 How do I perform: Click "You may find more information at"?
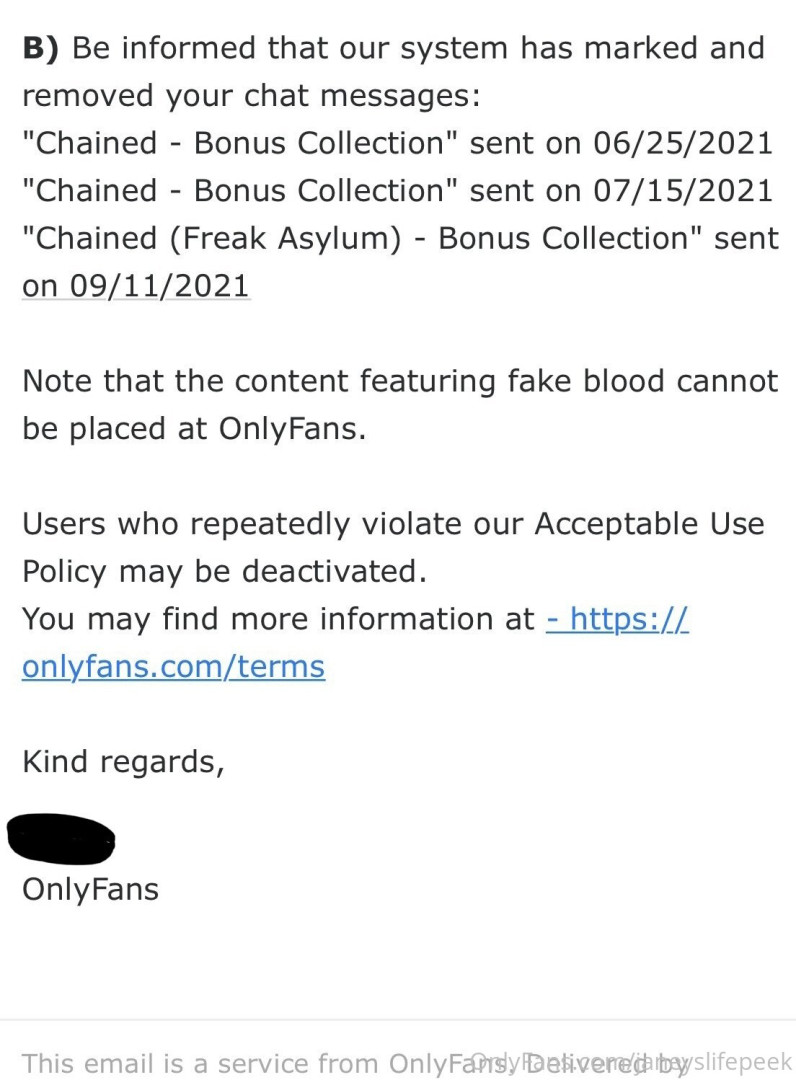pos(279,619)
